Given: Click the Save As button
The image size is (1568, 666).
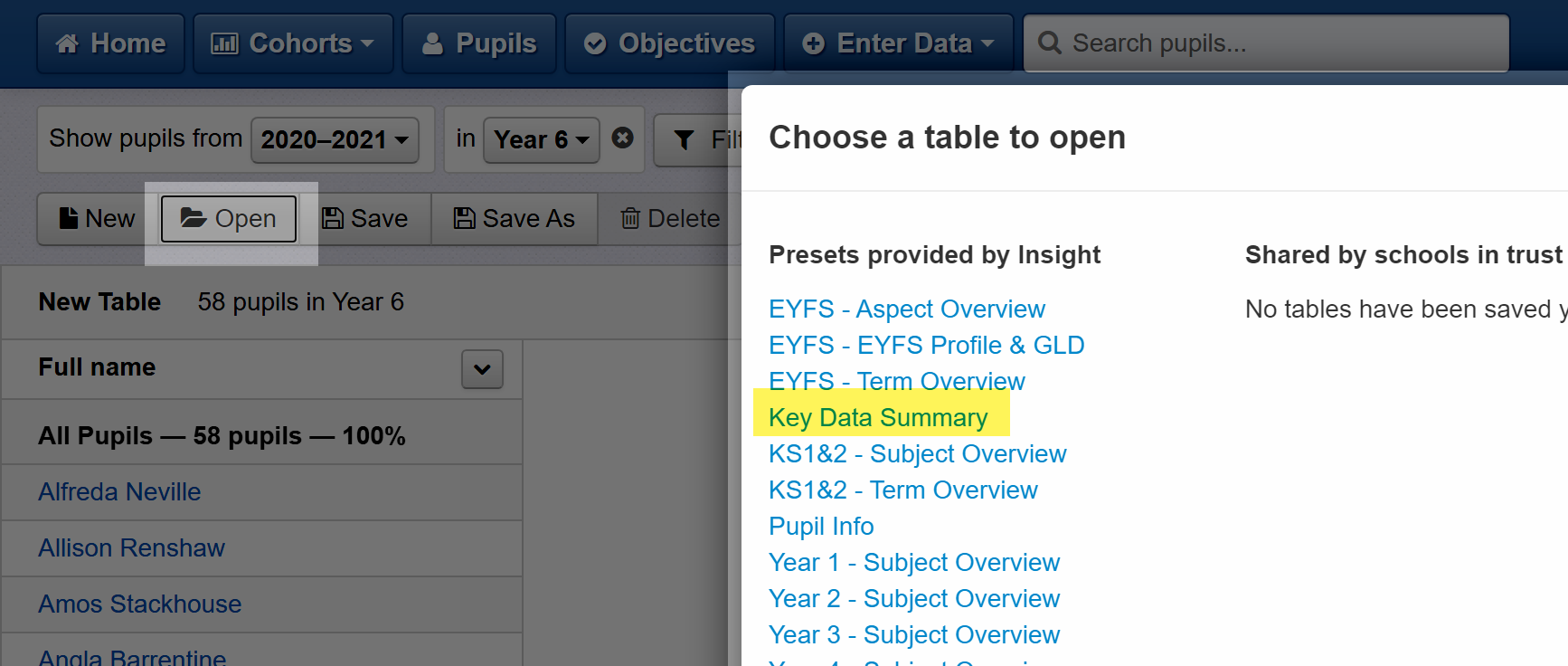Looking at the screenshot, I should click(515, 218).
